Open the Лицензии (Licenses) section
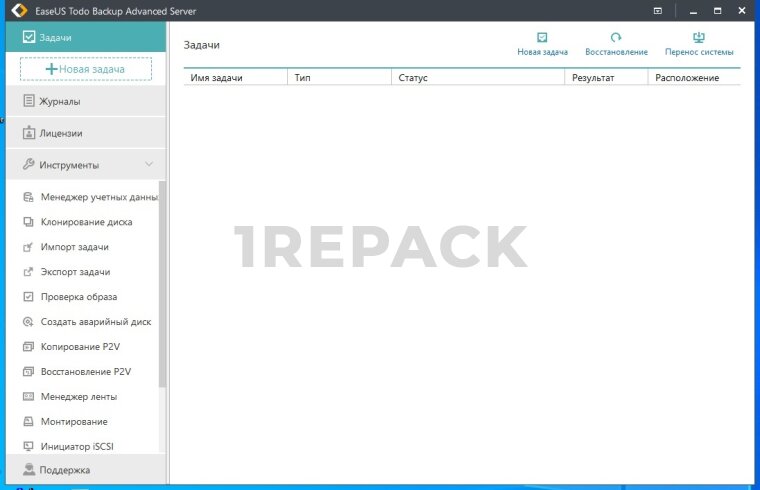The image size is (760, 490). 60,133
